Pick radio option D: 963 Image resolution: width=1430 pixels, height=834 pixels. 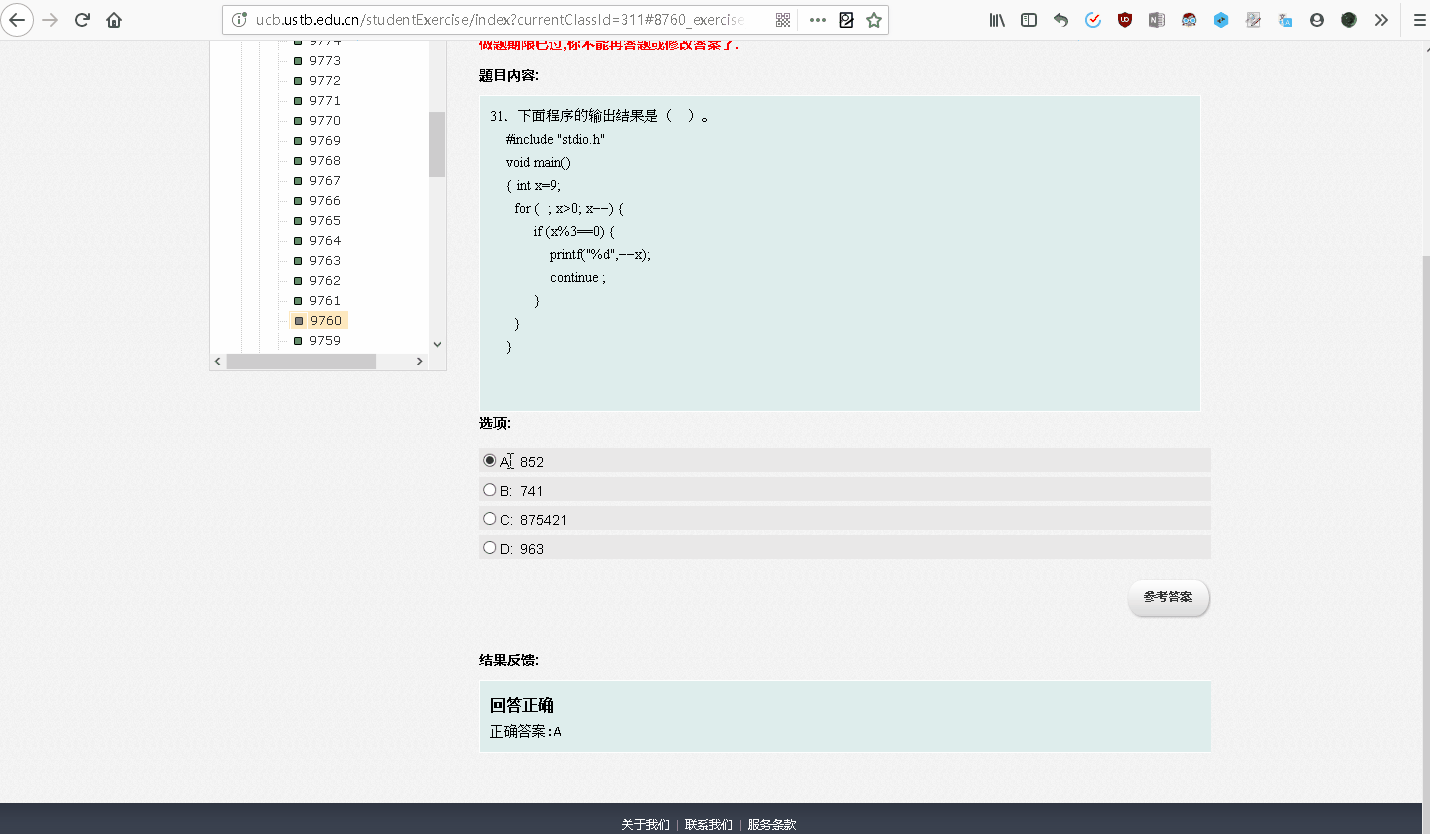(490, 548)
